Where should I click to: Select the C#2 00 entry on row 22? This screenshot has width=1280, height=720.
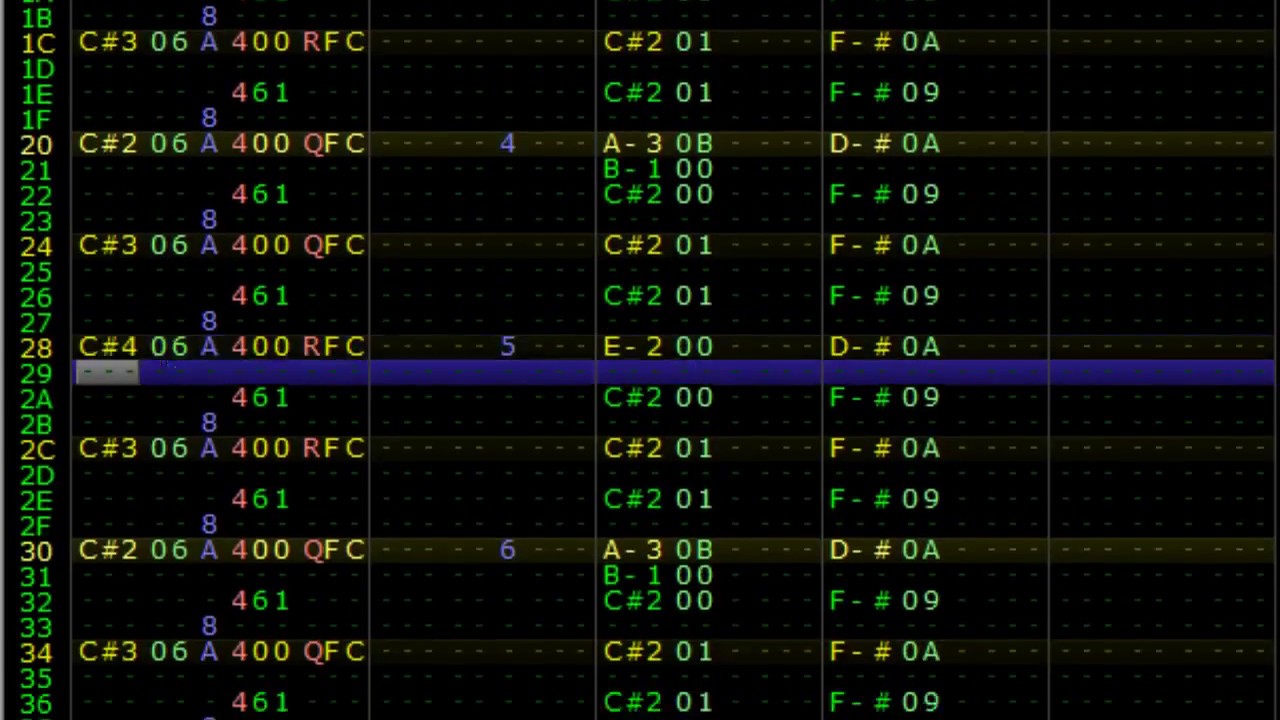click(x=658, y=195)
